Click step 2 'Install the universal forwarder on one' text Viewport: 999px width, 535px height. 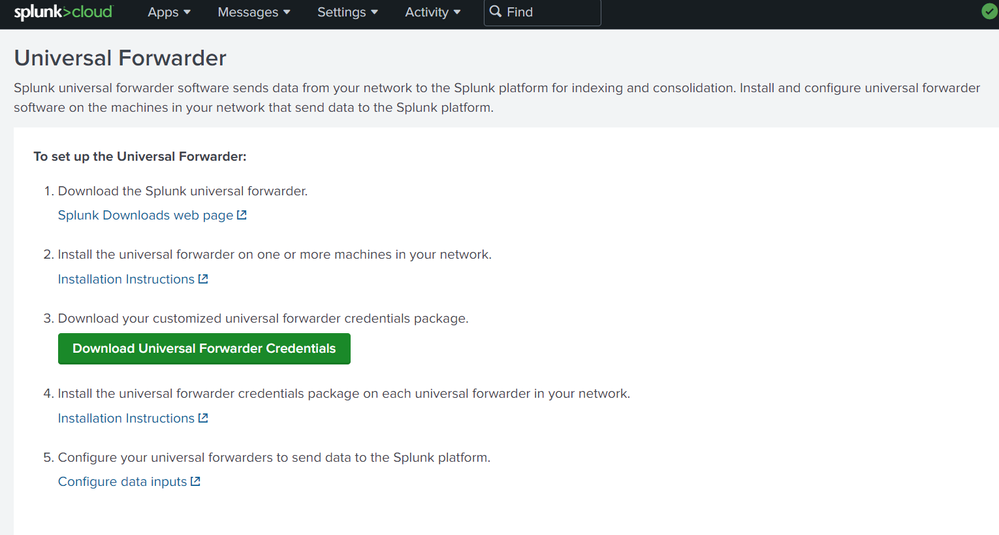click(275, 255)
